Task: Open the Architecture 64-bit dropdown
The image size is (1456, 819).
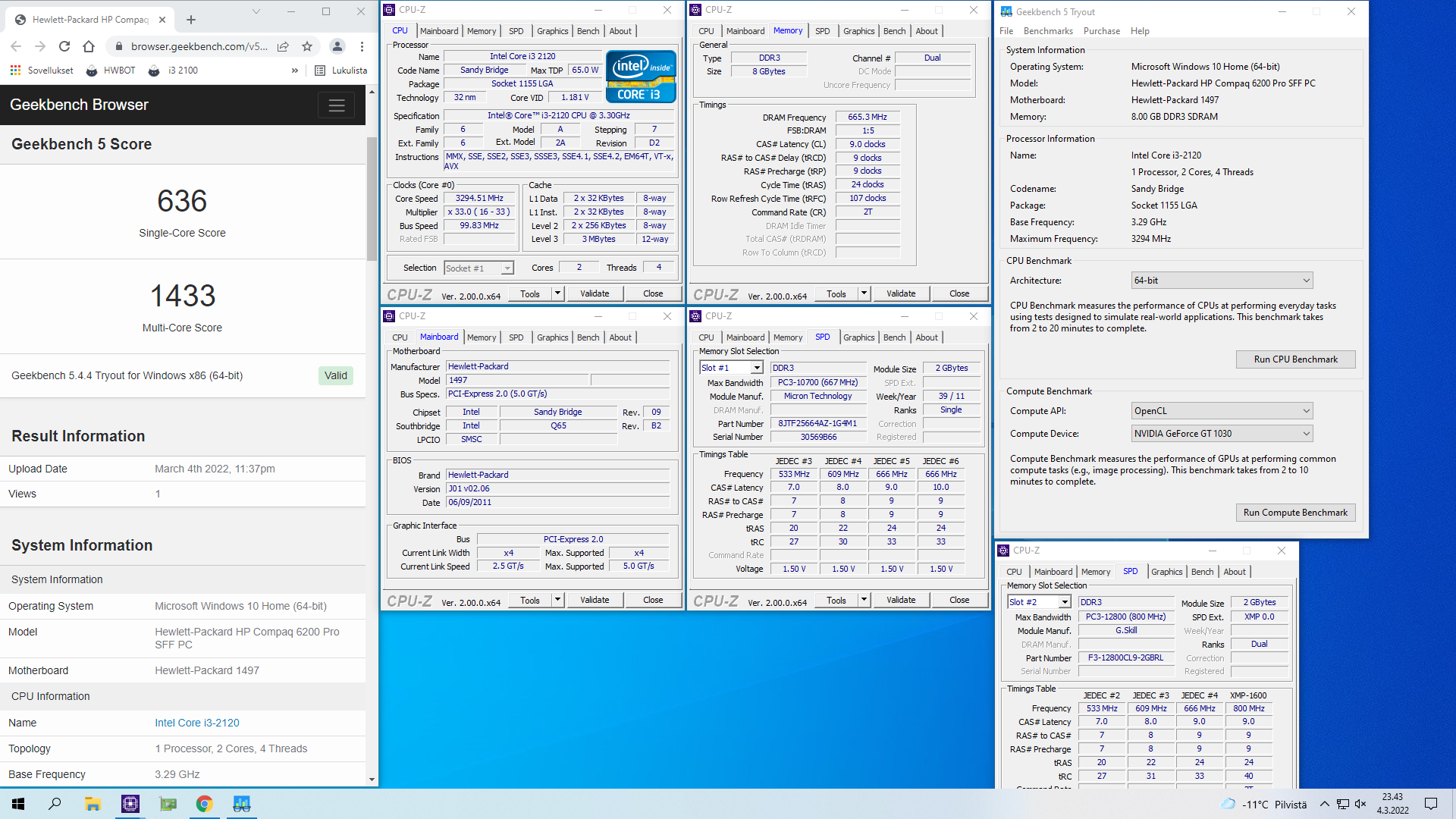Action: pos(1222,281)
